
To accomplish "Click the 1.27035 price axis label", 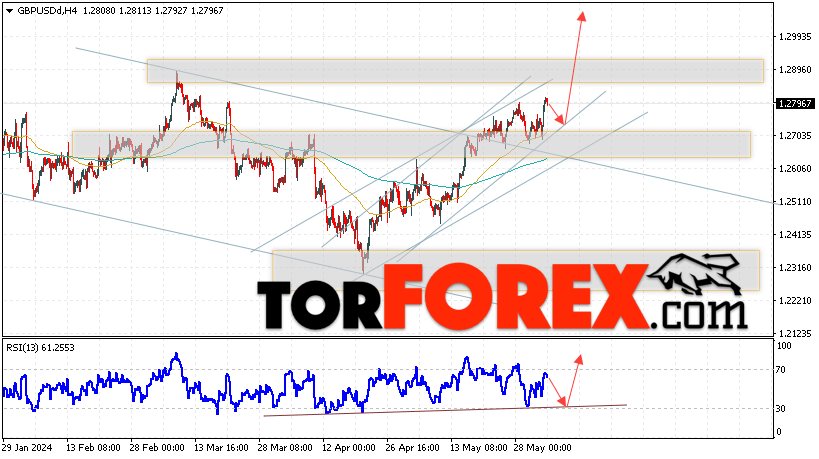I will click(x=795, y=136).
